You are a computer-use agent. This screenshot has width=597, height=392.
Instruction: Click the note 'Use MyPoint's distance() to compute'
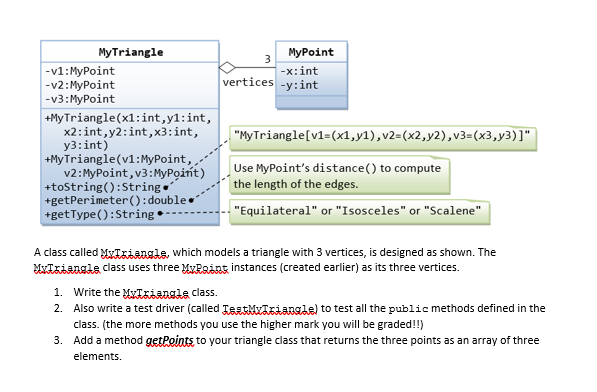tap(340, 175)
